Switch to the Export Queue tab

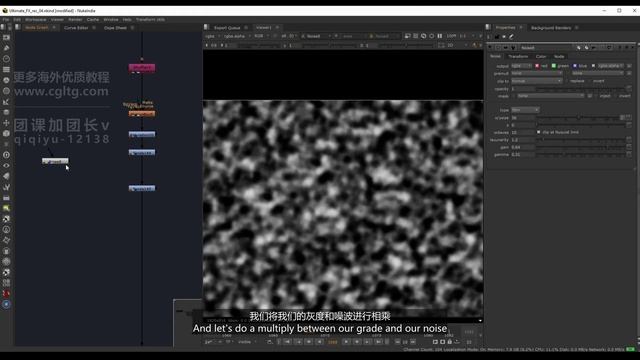click(227, 28)
